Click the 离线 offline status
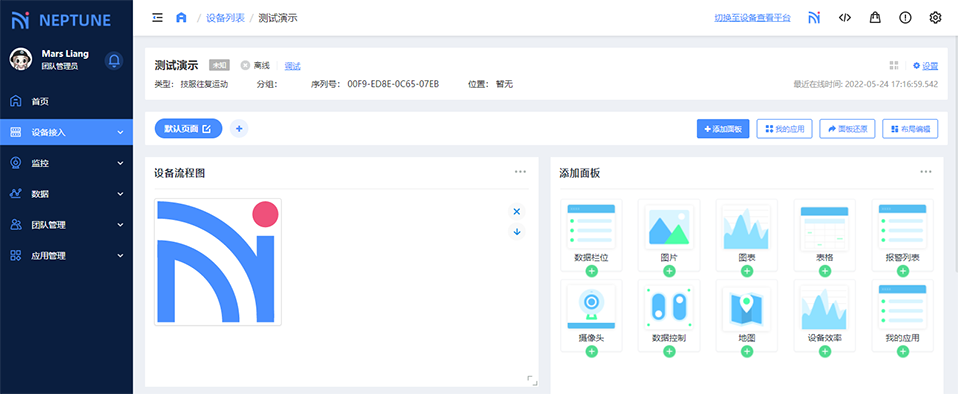The width and height of the screenshot is (958, 394). click(x=255, y=65)
